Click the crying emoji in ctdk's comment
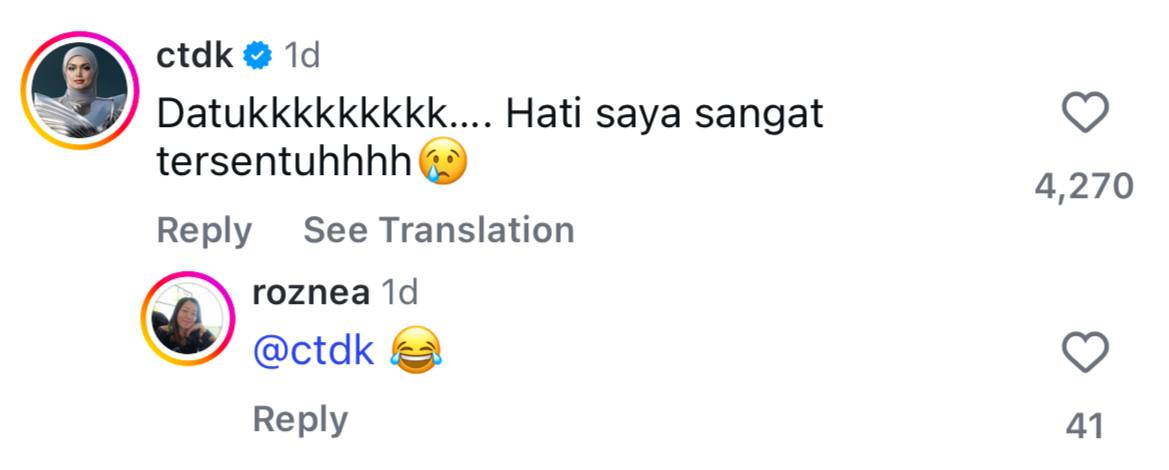 coord(443,163)
